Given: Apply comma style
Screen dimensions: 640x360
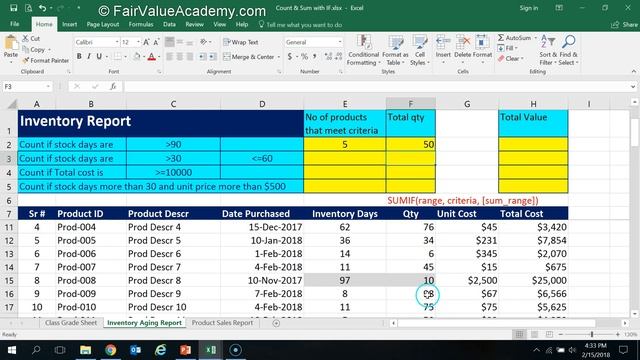Looking at the screenshot, I should click(314, 56).
